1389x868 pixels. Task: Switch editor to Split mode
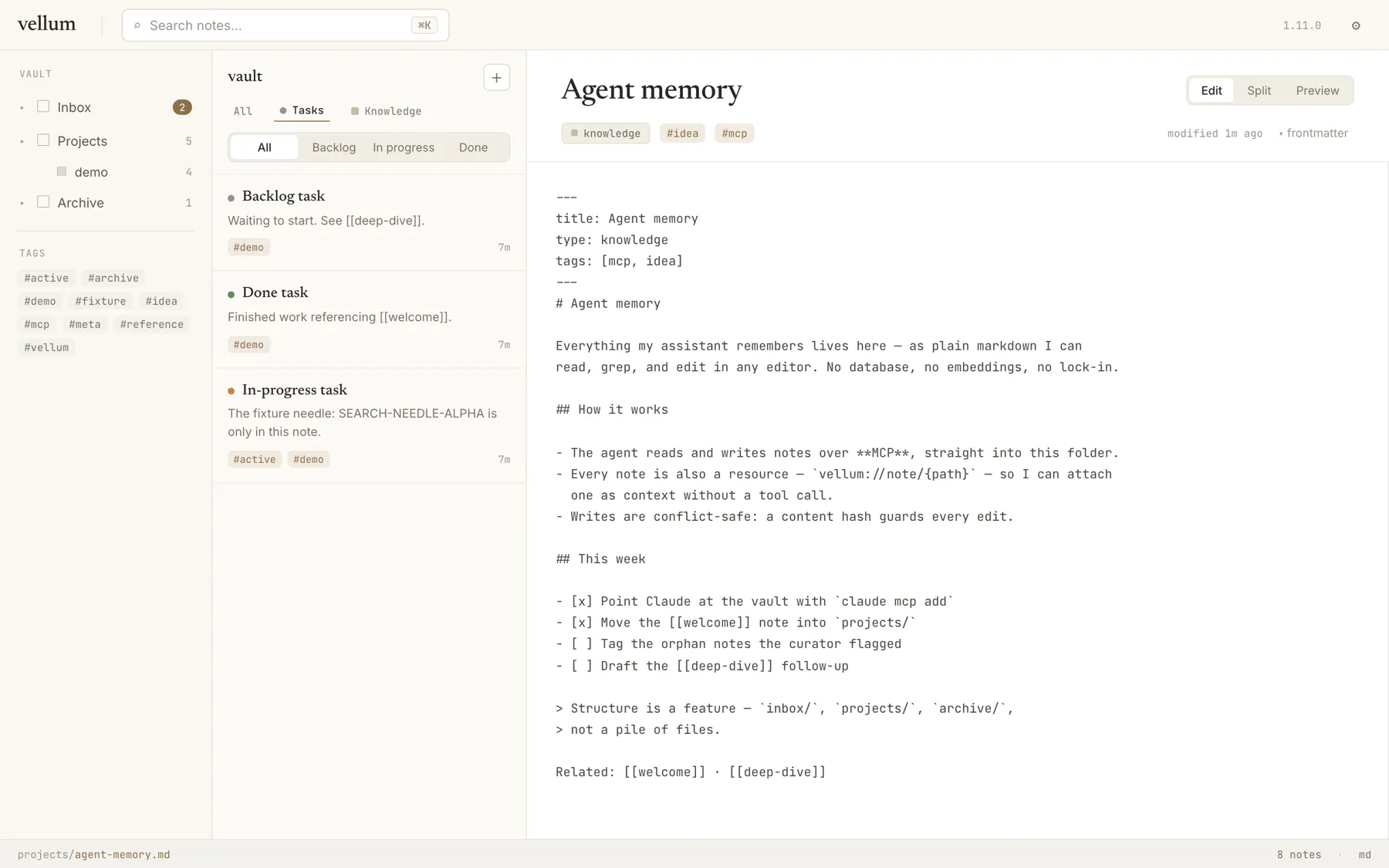click(1259, 90)
